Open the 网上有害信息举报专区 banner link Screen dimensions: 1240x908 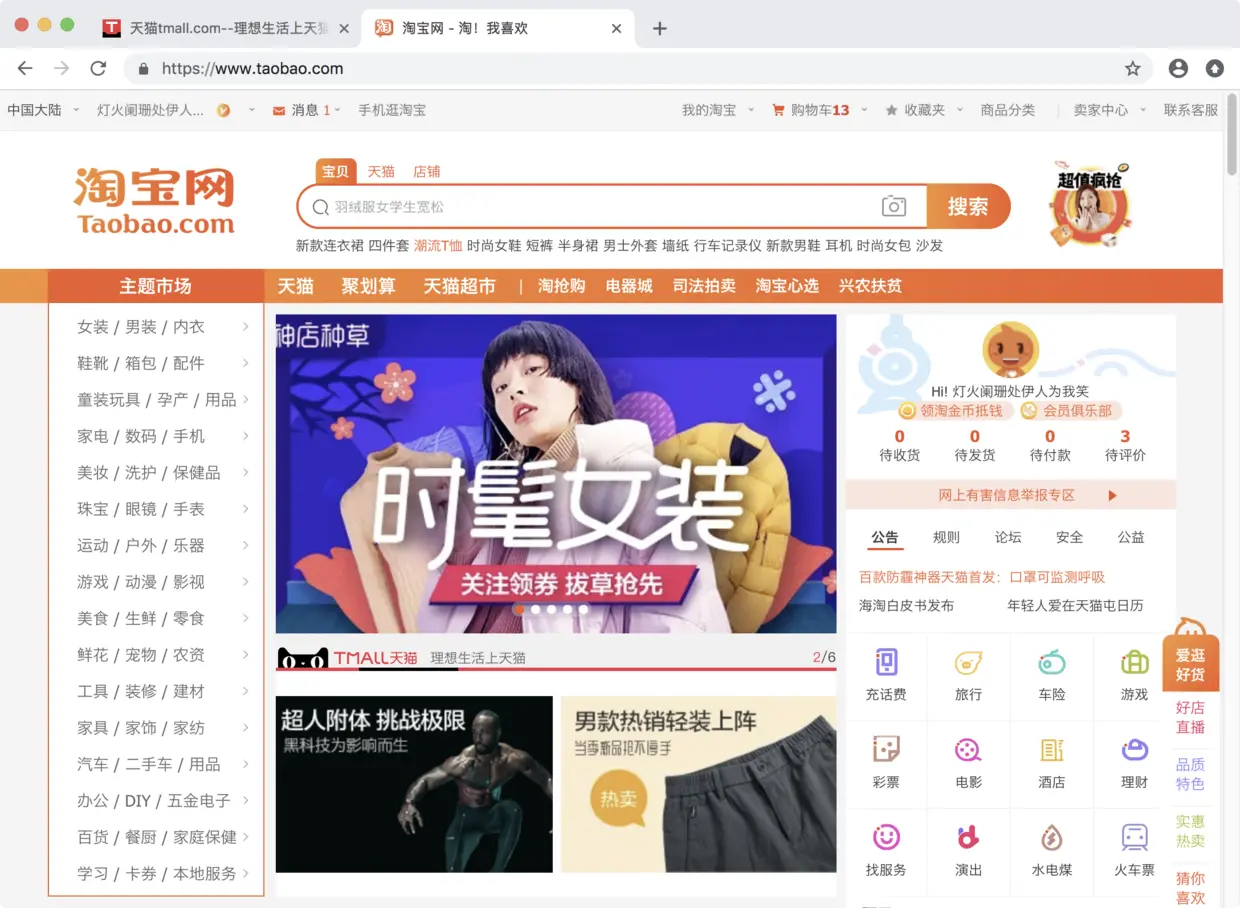coord(1011,495)
